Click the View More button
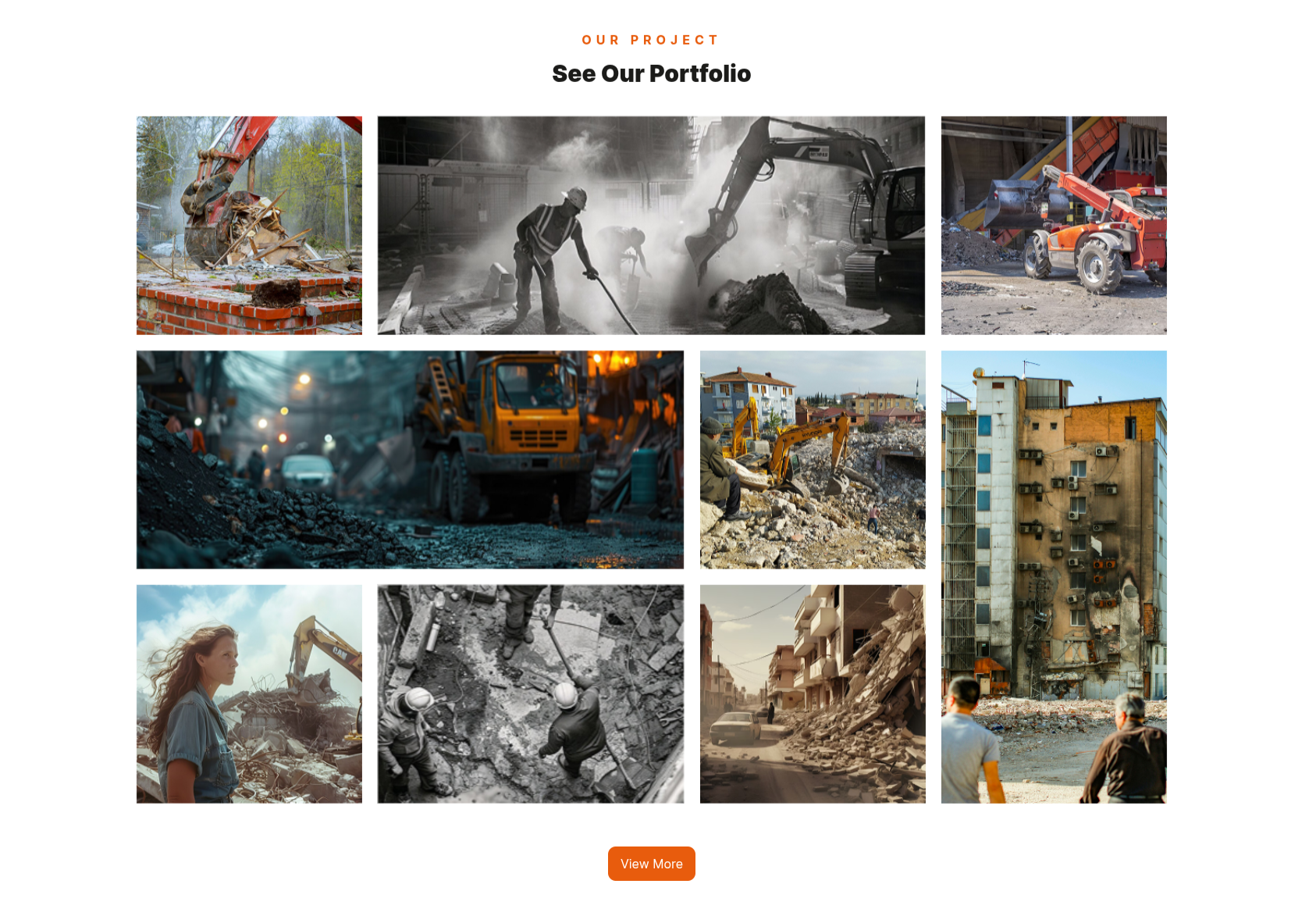The image size is (1316, 909). point(651,864)
